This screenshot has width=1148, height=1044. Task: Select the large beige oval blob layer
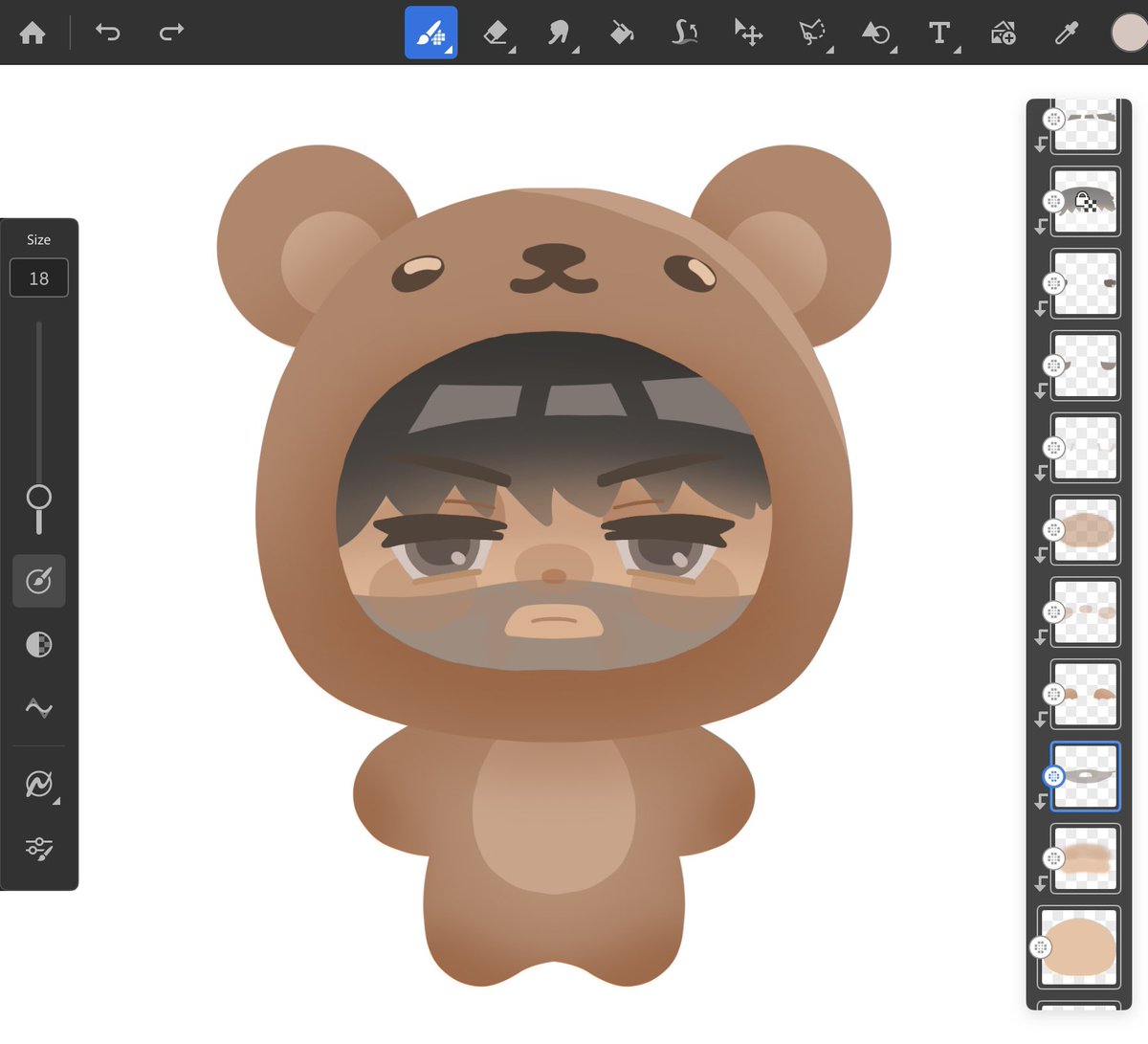1086,530
